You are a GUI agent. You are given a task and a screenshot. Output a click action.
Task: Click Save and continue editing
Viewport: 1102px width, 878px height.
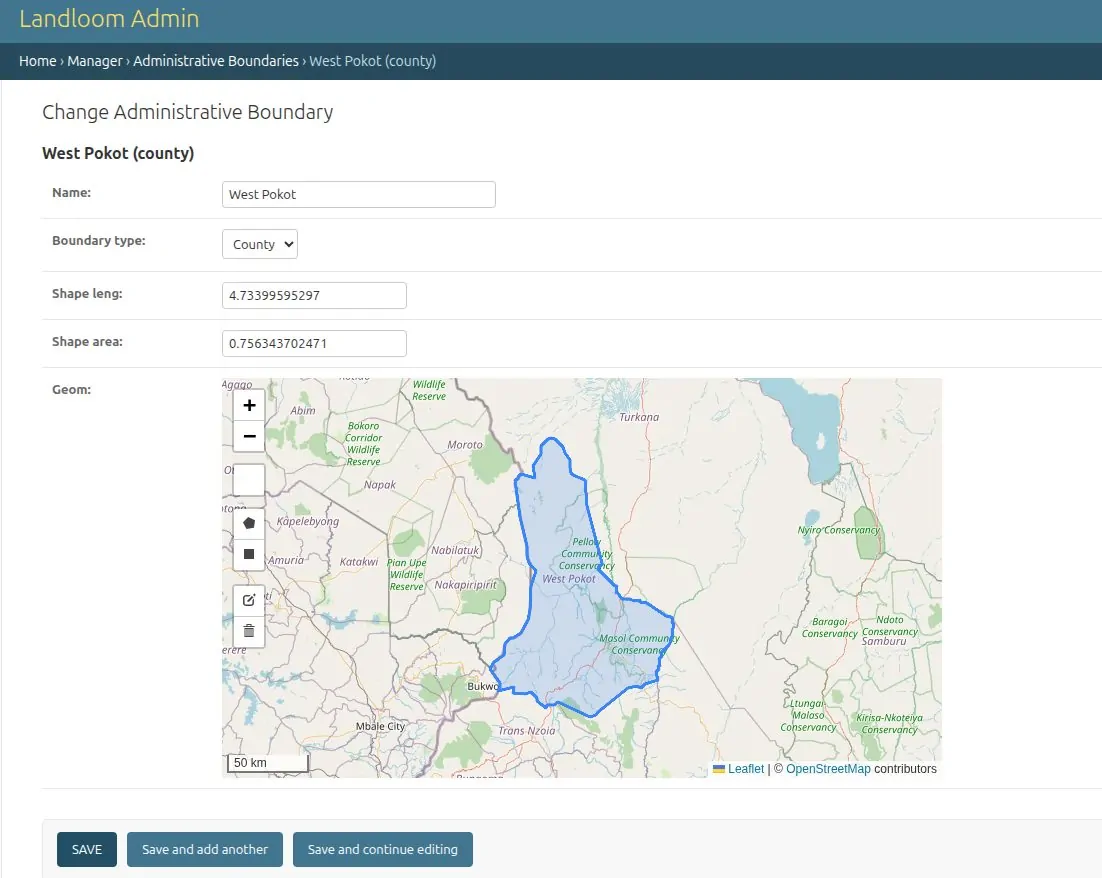(383, 849)
